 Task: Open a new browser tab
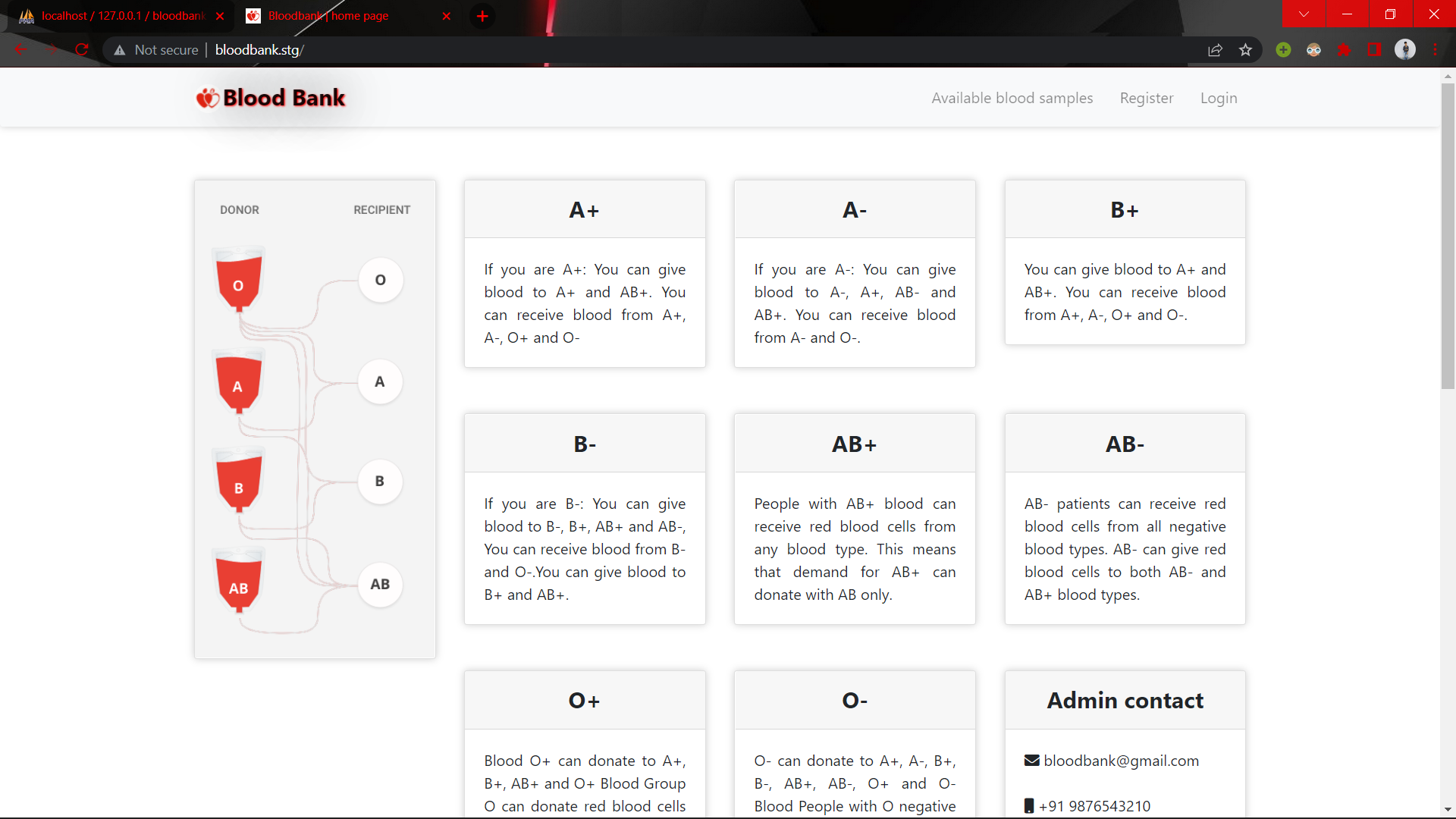click(482, 16)
